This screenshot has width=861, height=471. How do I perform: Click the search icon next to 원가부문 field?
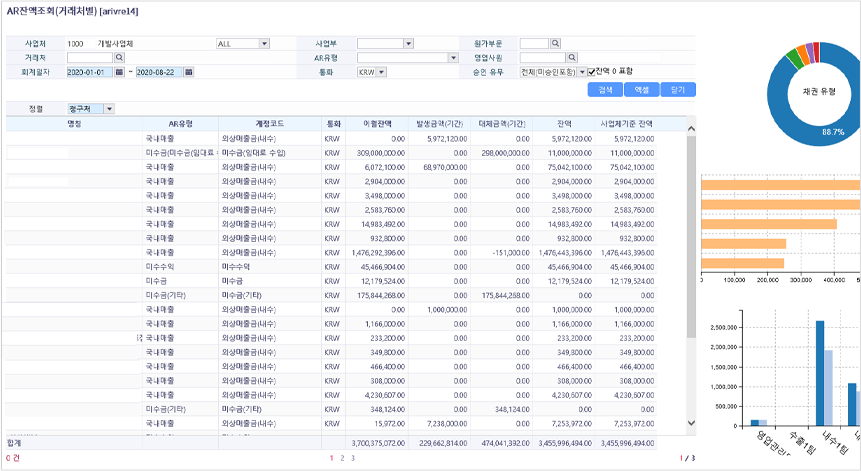pyautogui.click(x=556, y=44)
